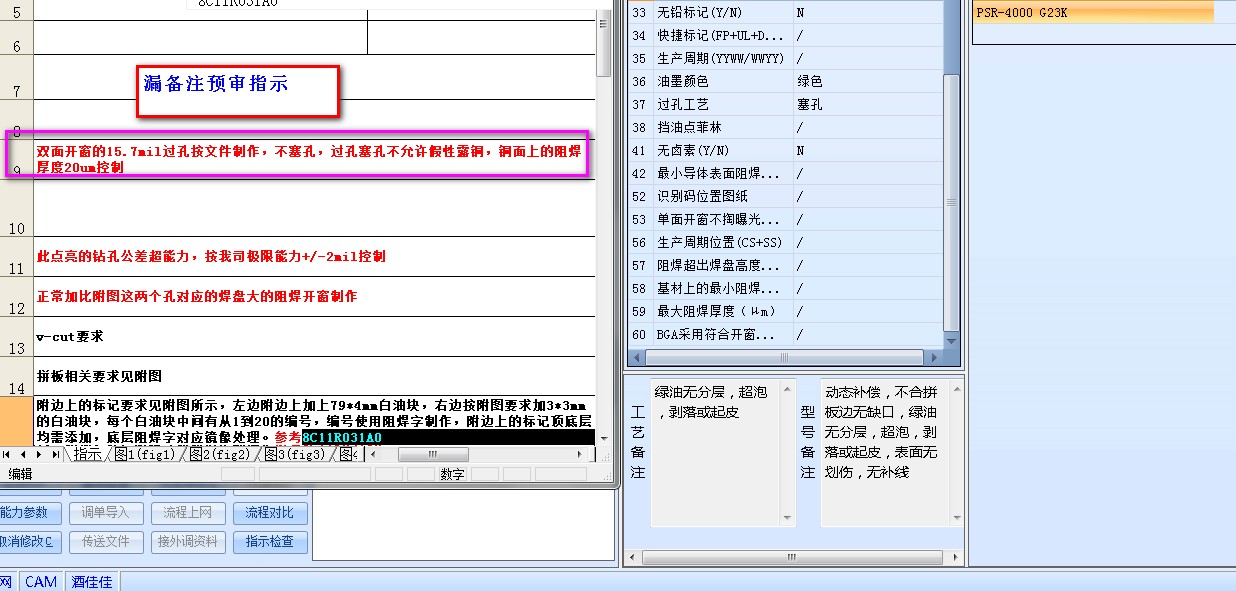Click value 绿色 for 油墨颜色
The image size is (1236, 591).
tap(810, 81)
